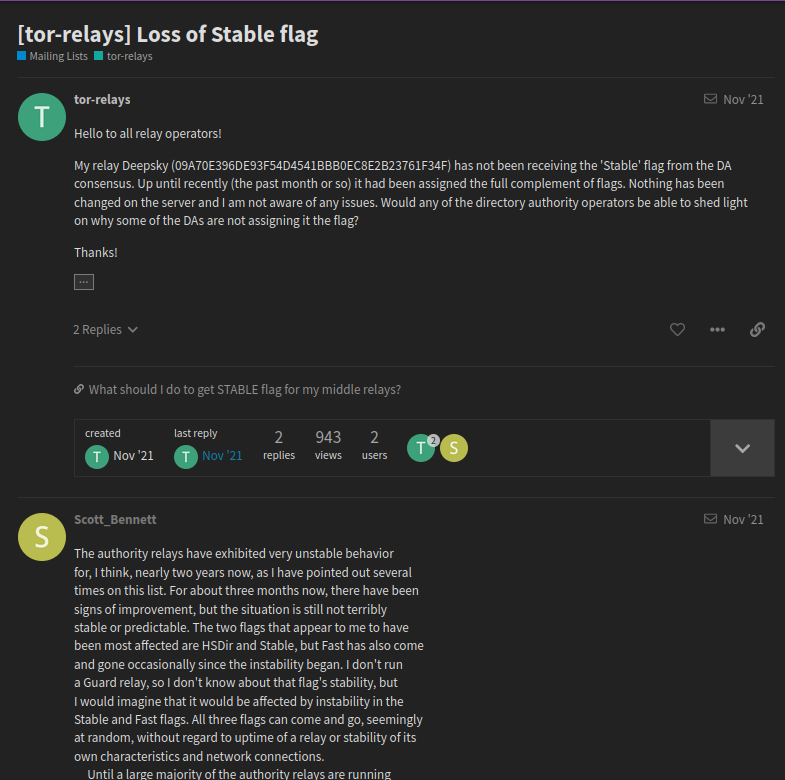Jump to last reply date Nov '21
This screenshot has height=780, width=785.
pos(222,456)
